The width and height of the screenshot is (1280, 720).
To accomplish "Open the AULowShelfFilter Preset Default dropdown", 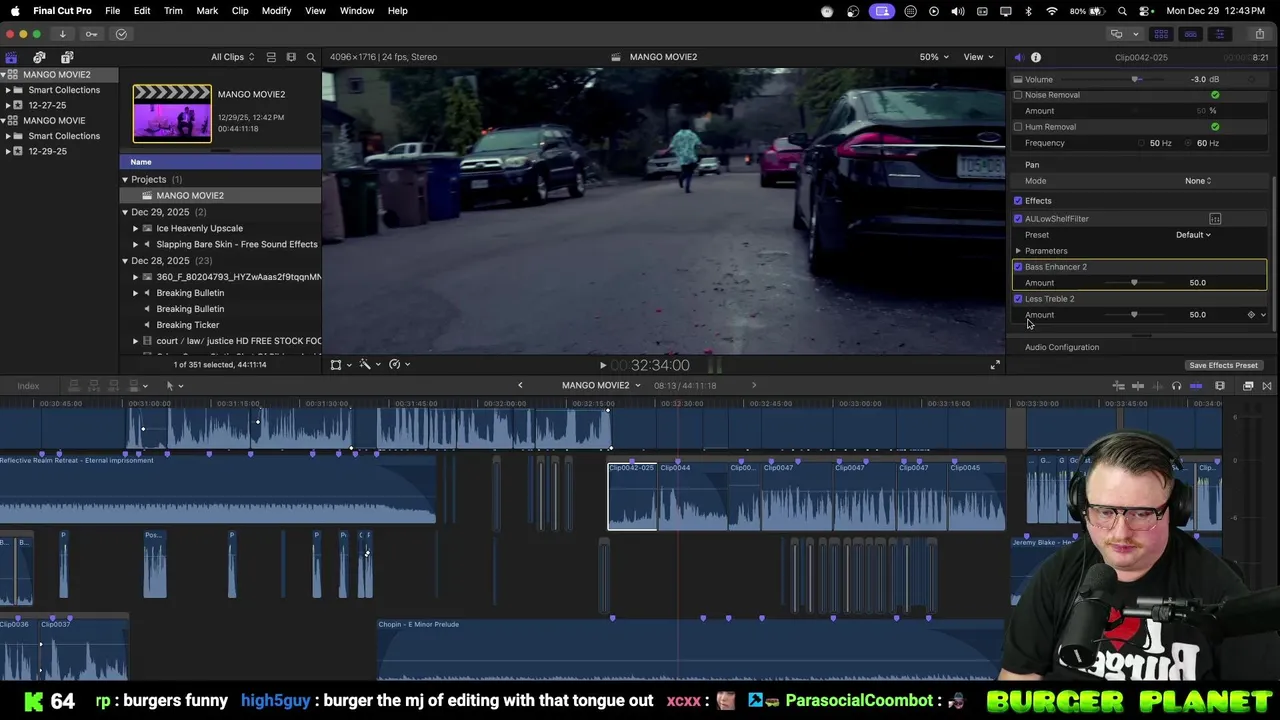I will click(1193, 235).
